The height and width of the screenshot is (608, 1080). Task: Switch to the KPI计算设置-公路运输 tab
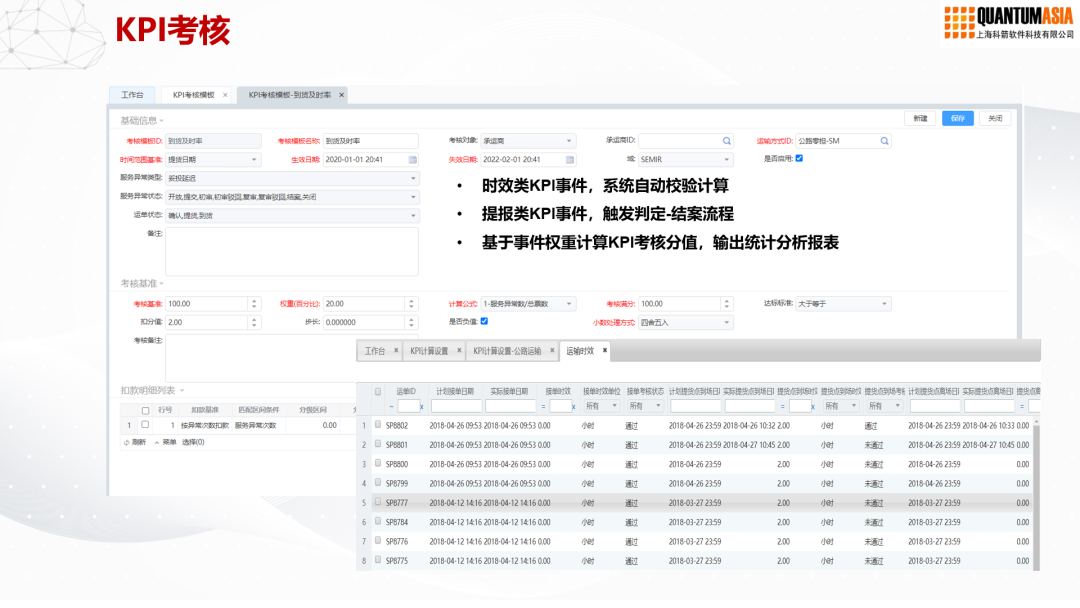(x=507, y=351)
